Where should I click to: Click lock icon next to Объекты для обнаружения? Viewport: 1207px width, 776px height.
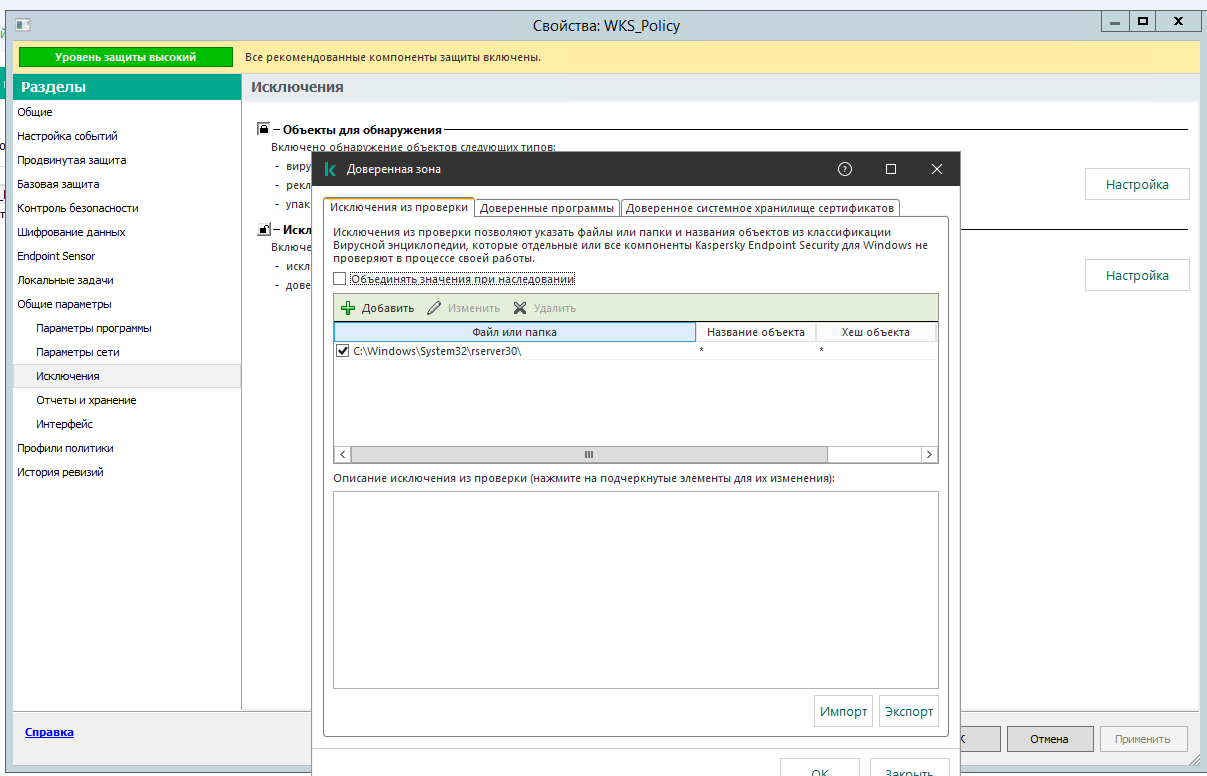tap(264, 129)
